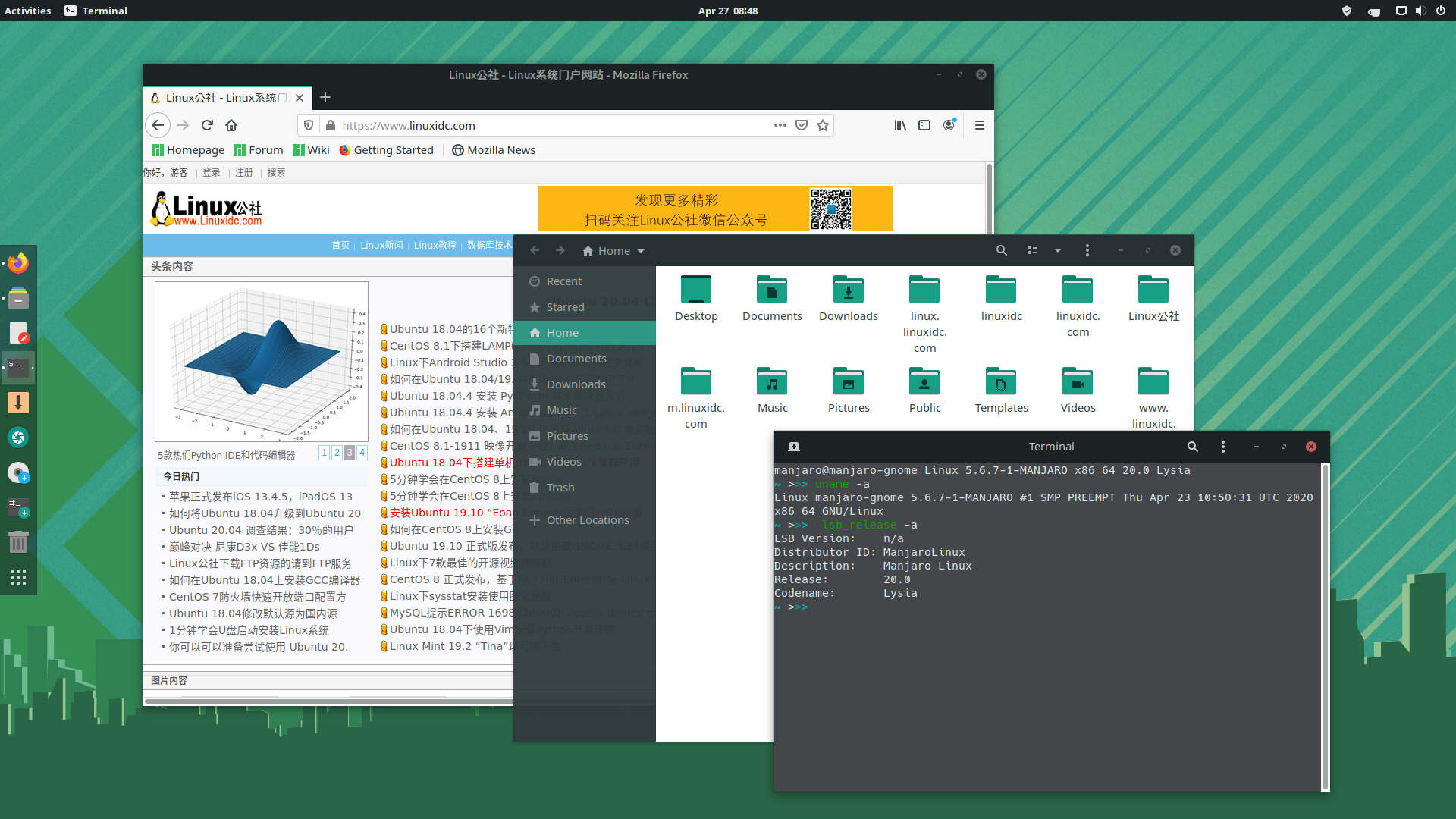The width and height of the screenshot is (1456, 819).
Task: Open power menu in top bar
Action: pos(1441,11)
